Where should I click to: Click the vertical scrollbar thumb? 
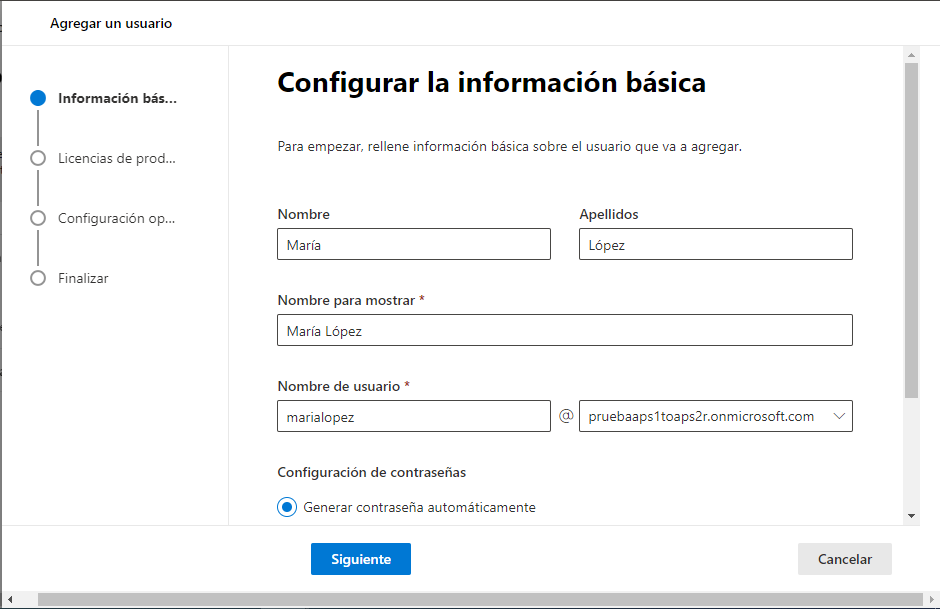point(911,230)
